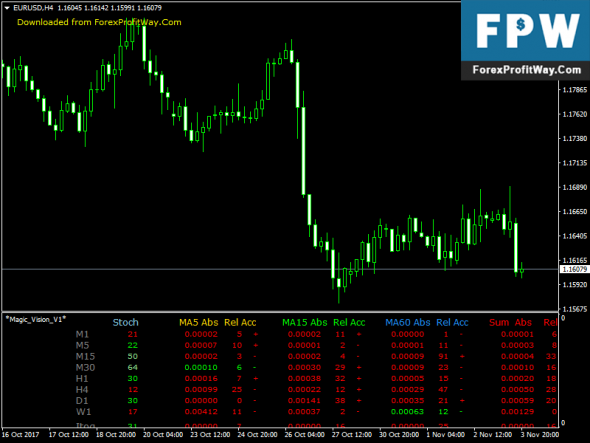Image resolution: width=590 pixels, height=443 pixels.
Task: Click Stoch value 50 in M15 row
Action: tap(133, 356)
